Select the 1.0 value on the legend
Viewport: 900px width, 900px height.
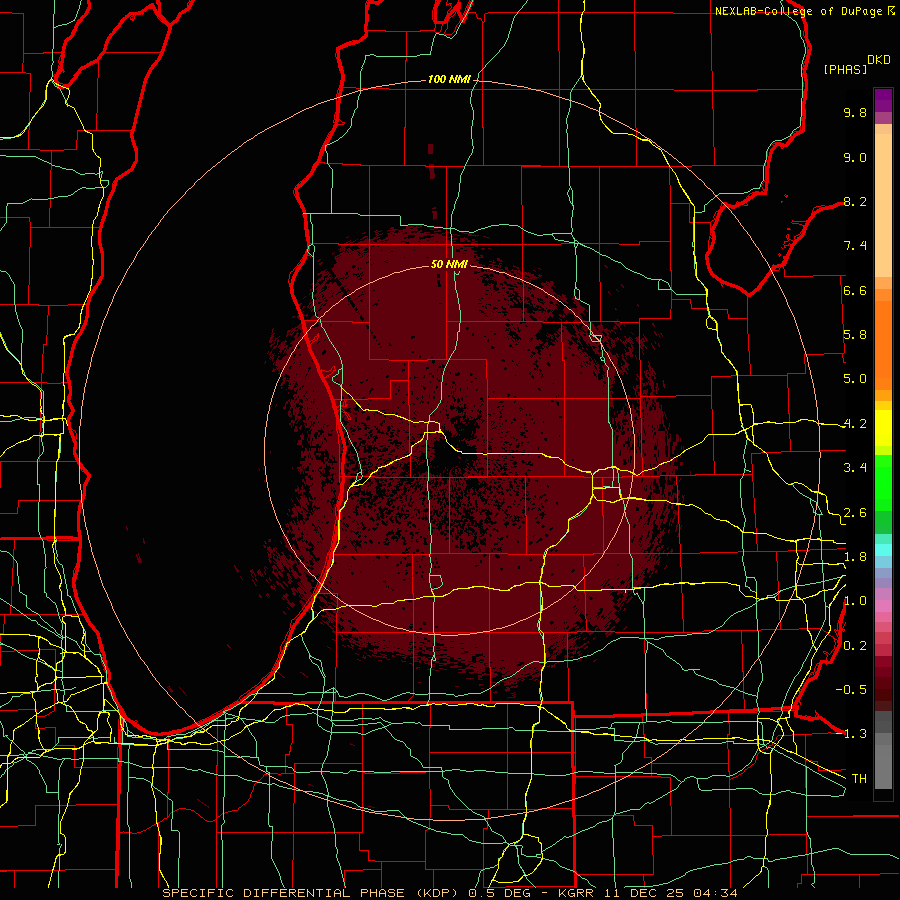pos(855,601)
